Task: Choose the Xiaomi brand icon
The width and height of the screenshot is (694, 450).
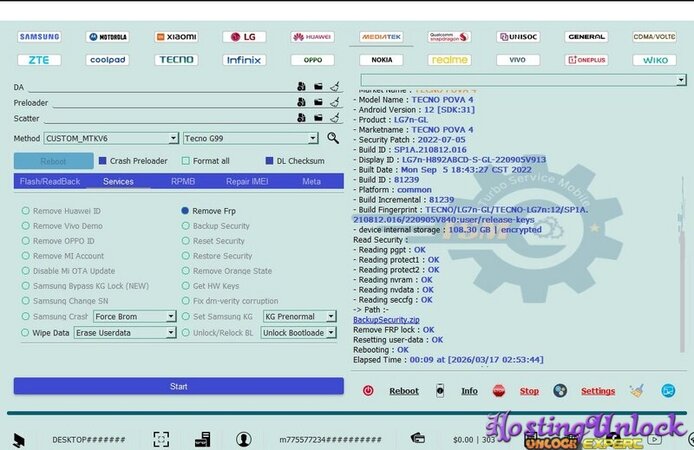Action: tap(175, 37)
